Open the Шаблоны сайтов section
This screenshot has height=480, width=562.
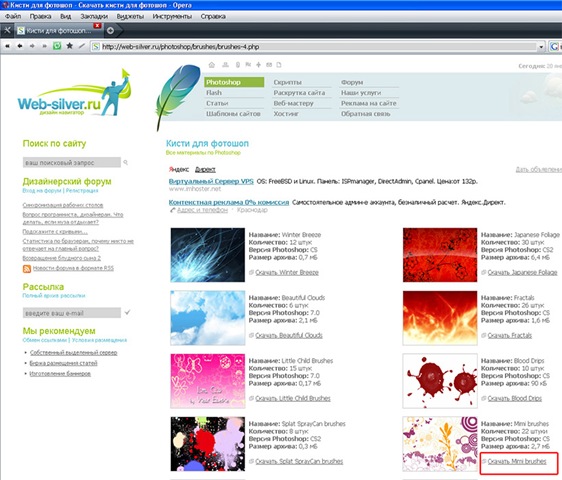(x=233, y=114)
